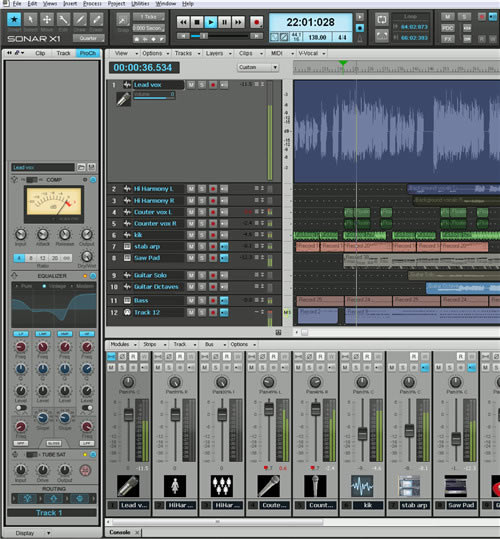Solo the Saw Pad track
500x539 pixels.
click(202, 258)
